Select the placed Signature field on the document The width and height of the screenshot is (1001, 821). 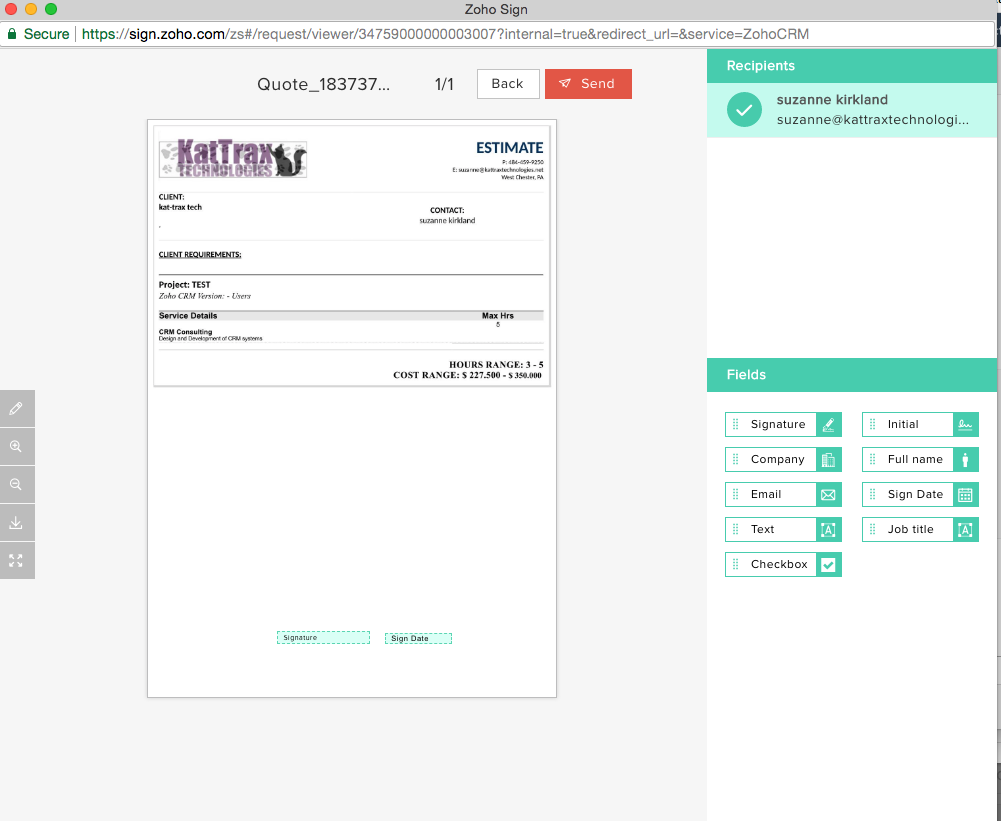coord(323,637)
